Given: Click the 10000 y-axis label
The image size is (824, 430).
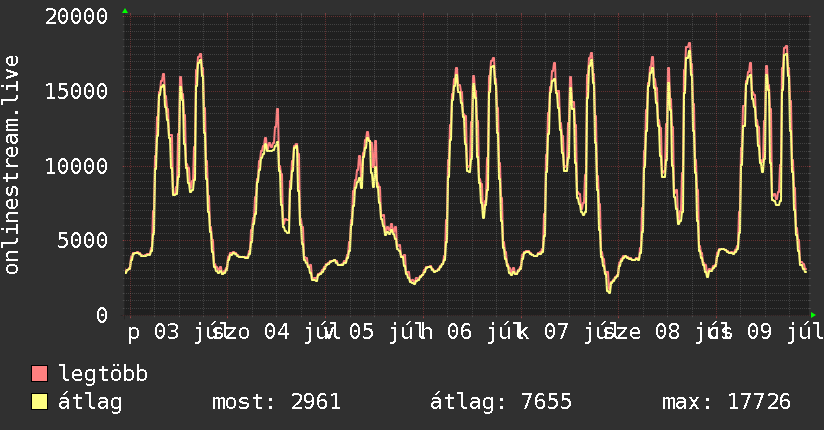Looking at the screenshot, I should coord(76,167).
